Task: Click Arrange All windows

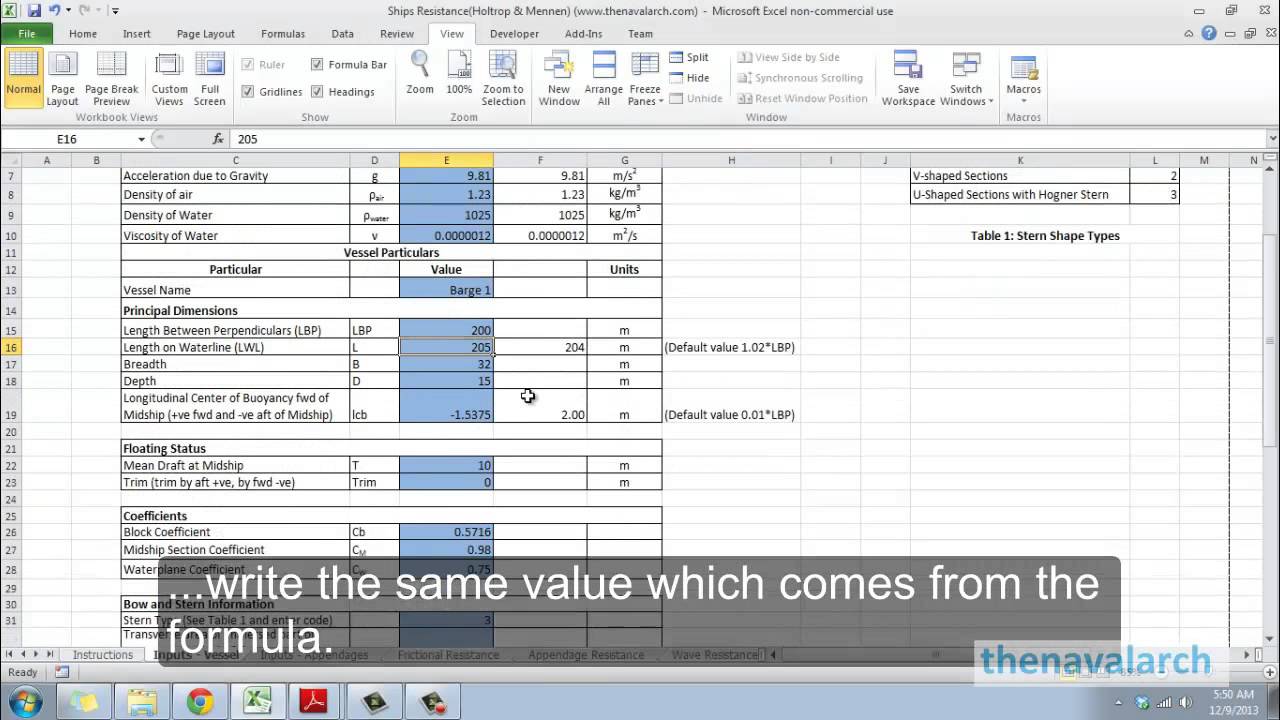Action: pyautogui.click(x=604, y=78)
